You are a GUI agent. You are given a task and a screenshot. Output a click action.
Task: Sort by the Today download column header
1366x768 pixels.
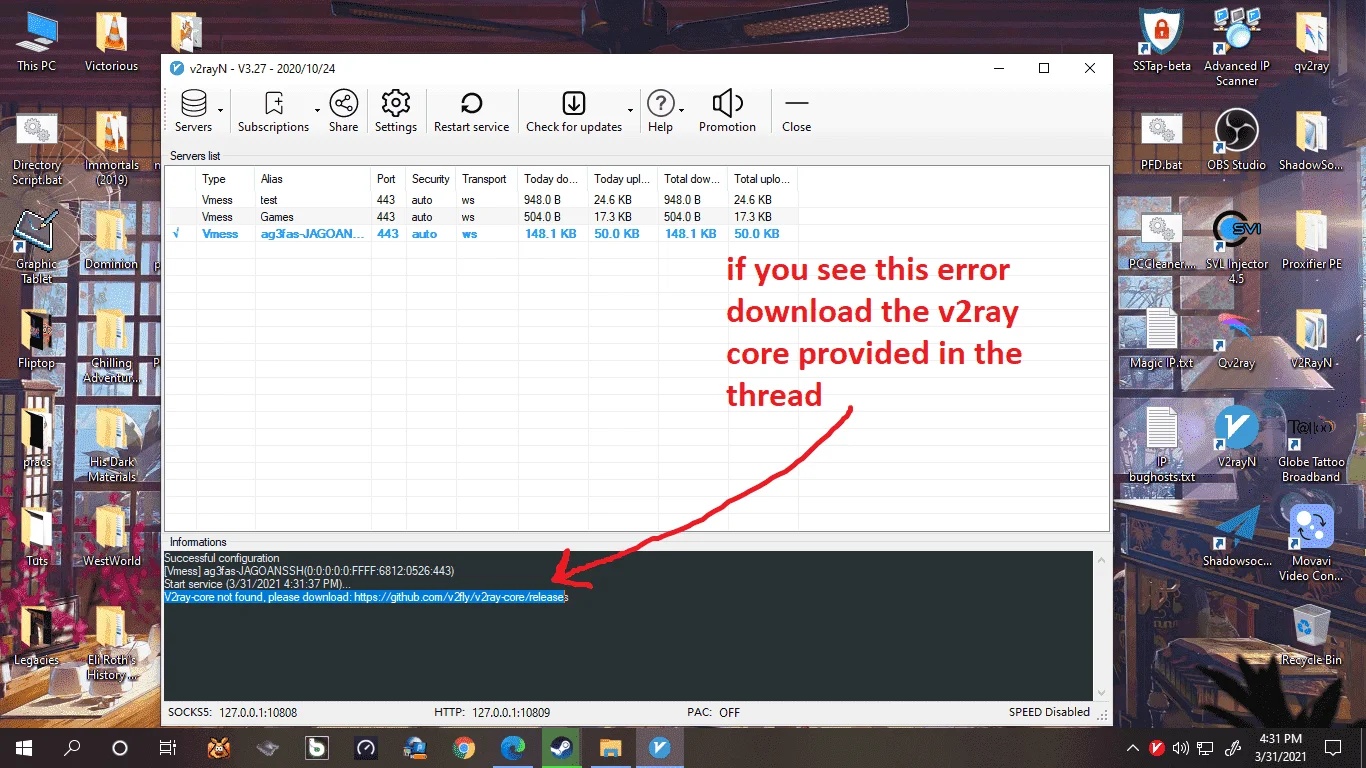click(553, 179)
